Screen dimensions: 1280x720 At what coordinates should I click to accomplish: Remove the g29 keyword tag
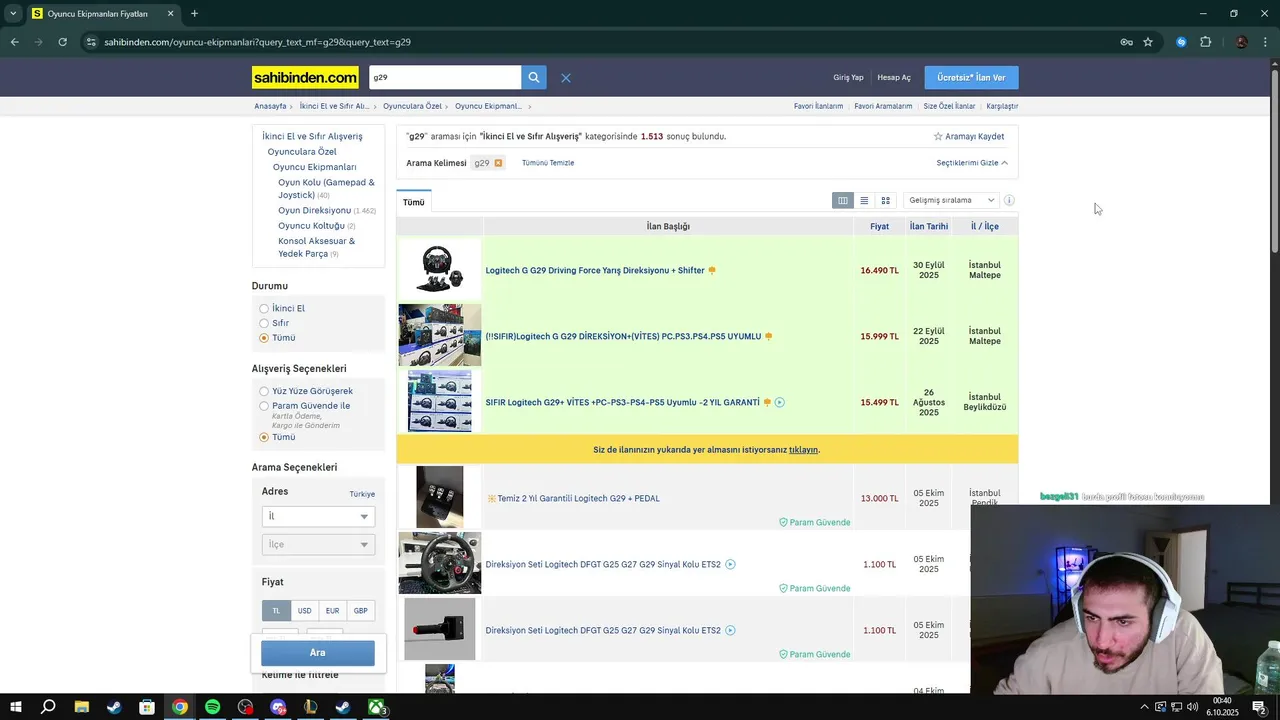pos(498,163)
